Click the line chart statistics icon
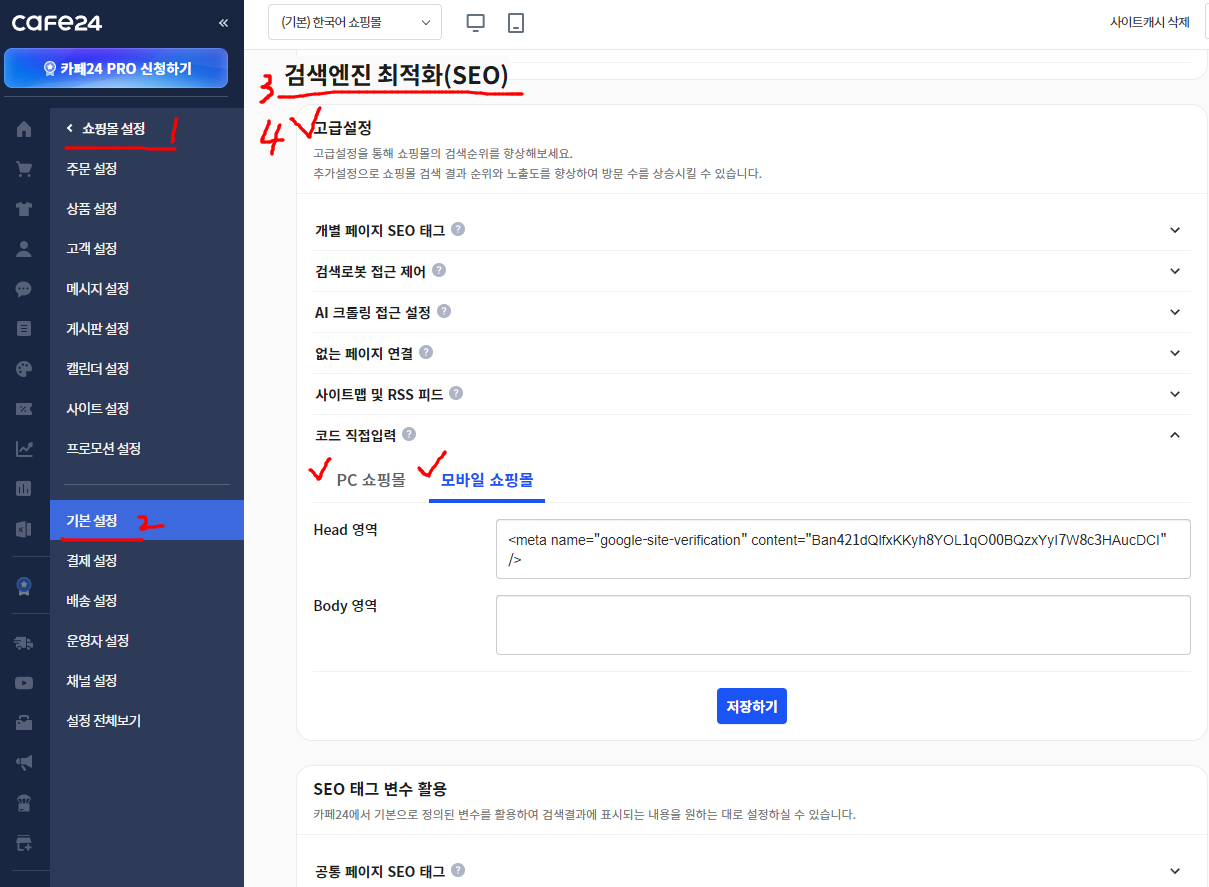Screen dimensions: 1209x887 point(24,449)
